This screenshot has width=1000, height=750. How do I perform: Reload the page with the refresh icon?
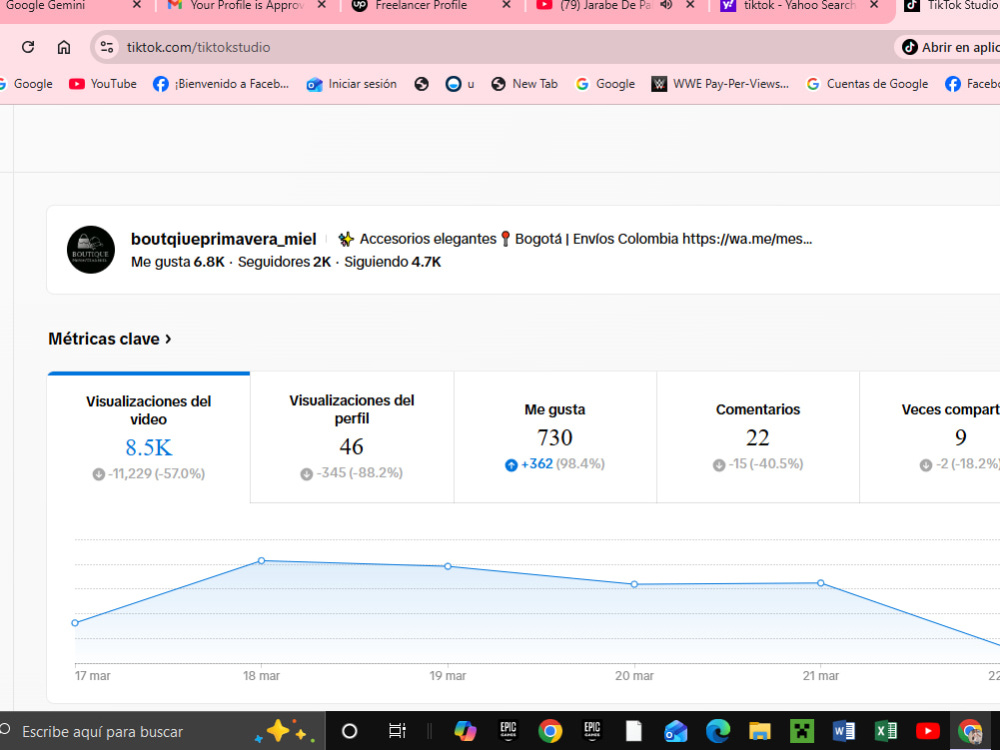tap(28, 47)
